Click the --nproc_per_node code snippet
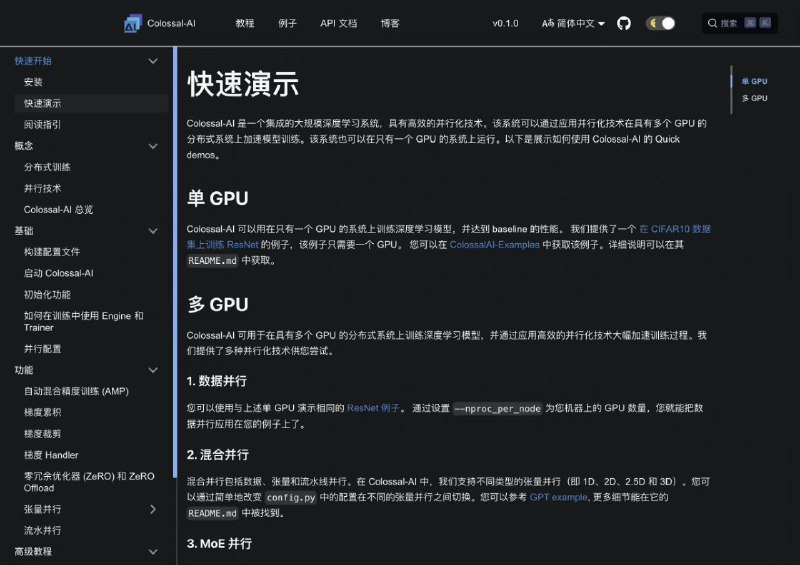Image resolution: width=800 pixels, height=565 pixels. pos(497,409)
